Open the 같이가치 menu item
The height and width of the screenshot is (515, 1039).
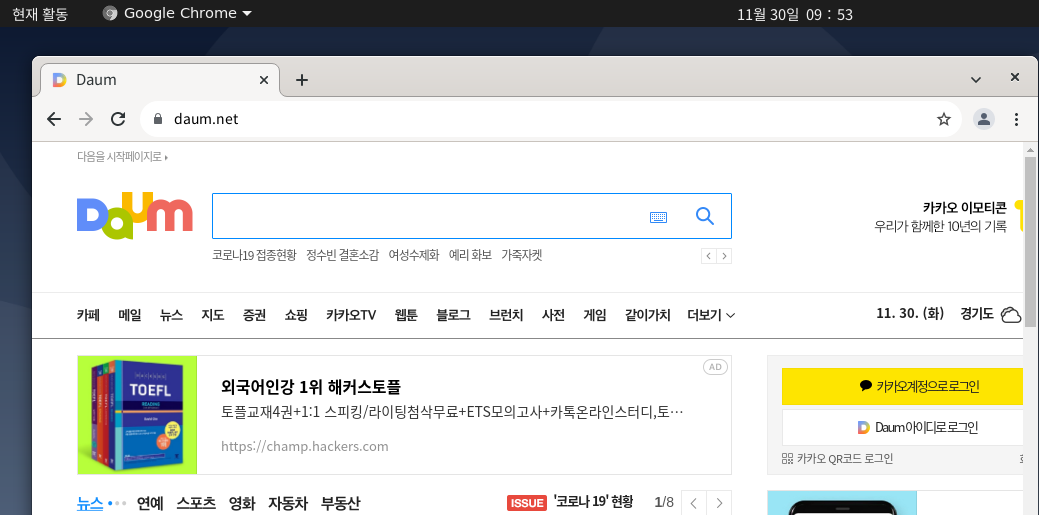[647, 315]
